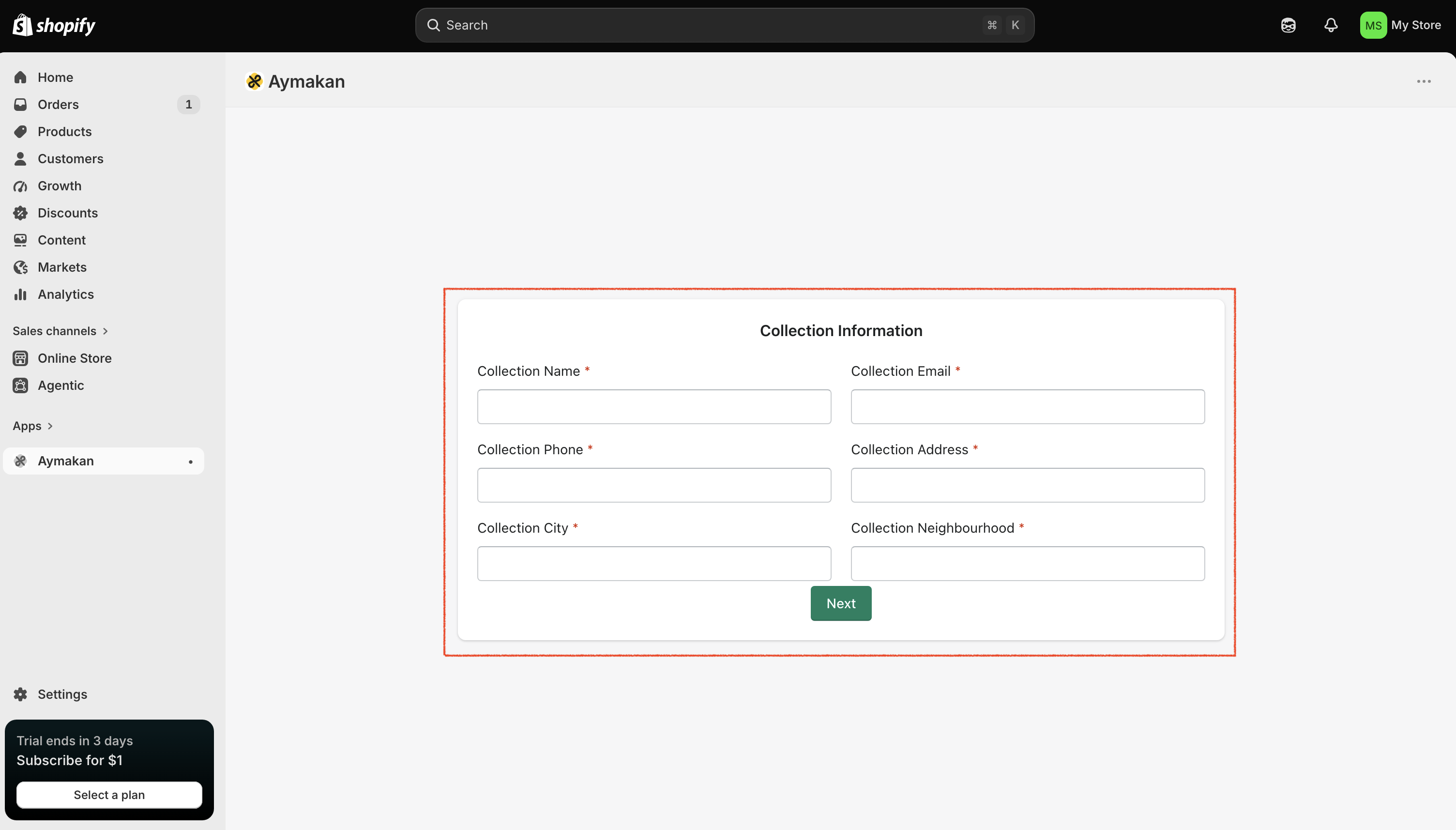Open the three-dot more actions menu

pyautogui.click(x=1424, y=81)
